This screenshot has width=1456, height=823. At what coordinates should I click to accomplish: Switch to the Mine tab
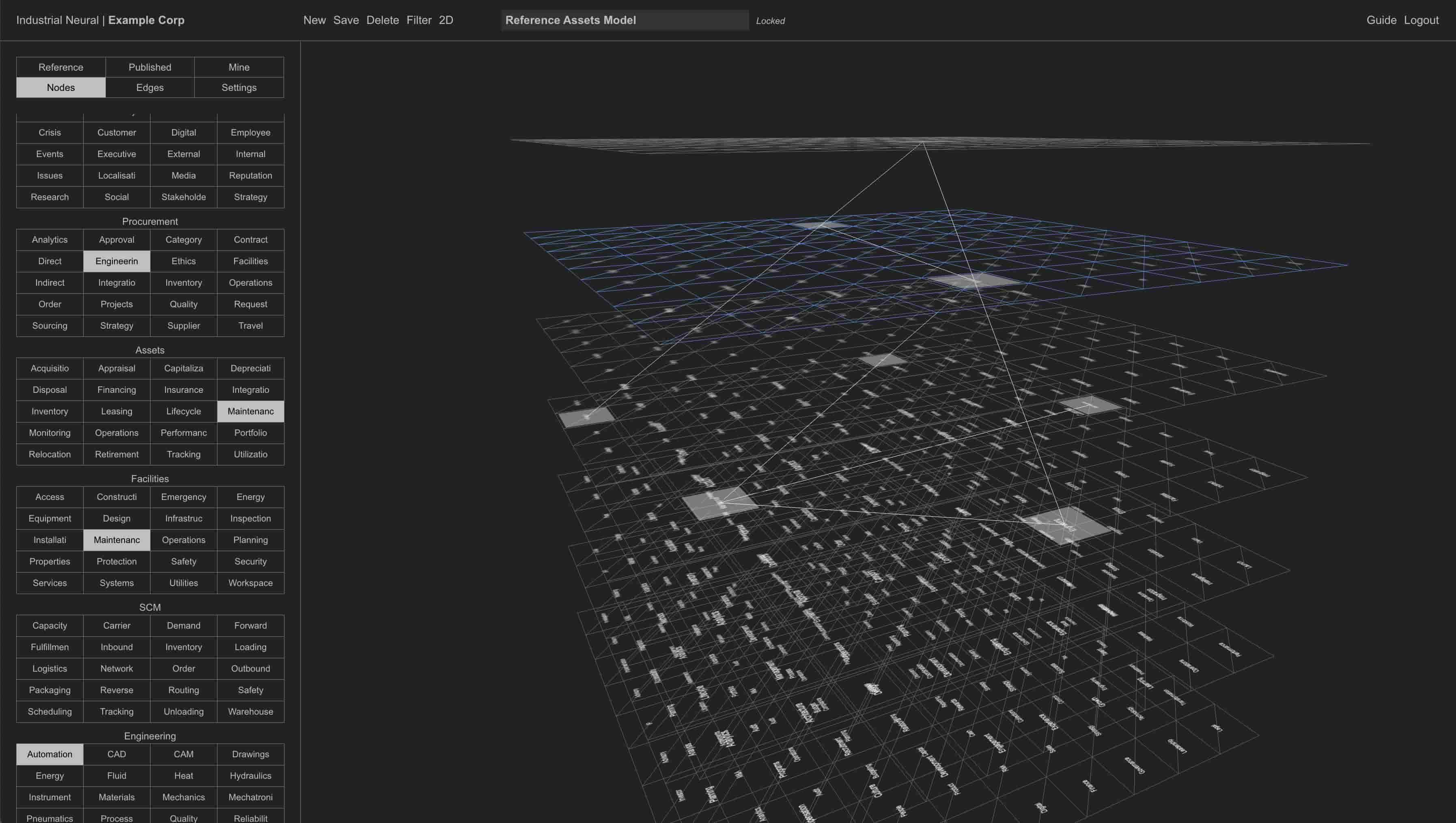pyautogui.click(x=239, y=67)
